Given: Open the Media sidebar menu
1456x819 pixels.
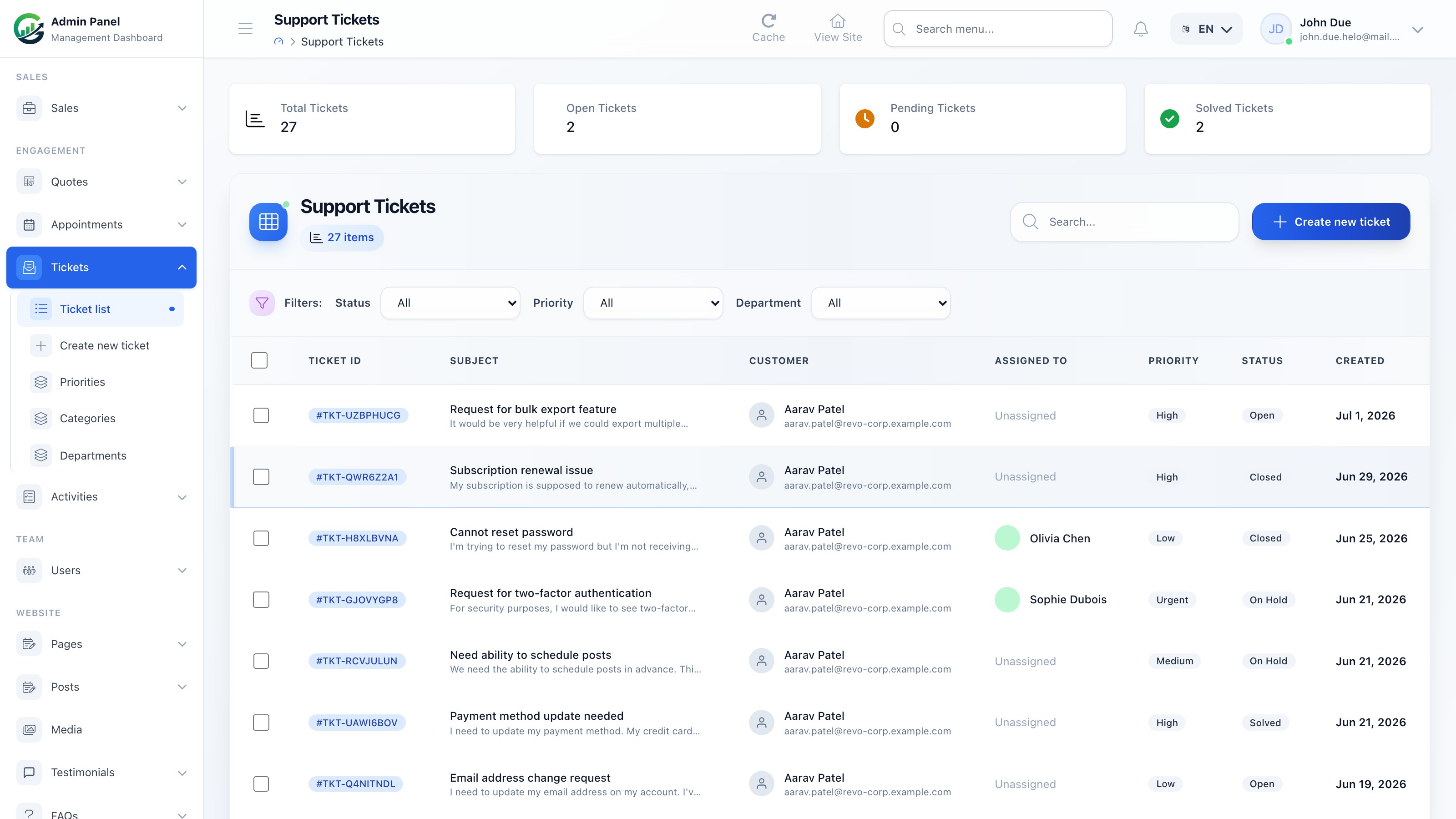Looking at the screenshot, I should click(x=101, y=730).
